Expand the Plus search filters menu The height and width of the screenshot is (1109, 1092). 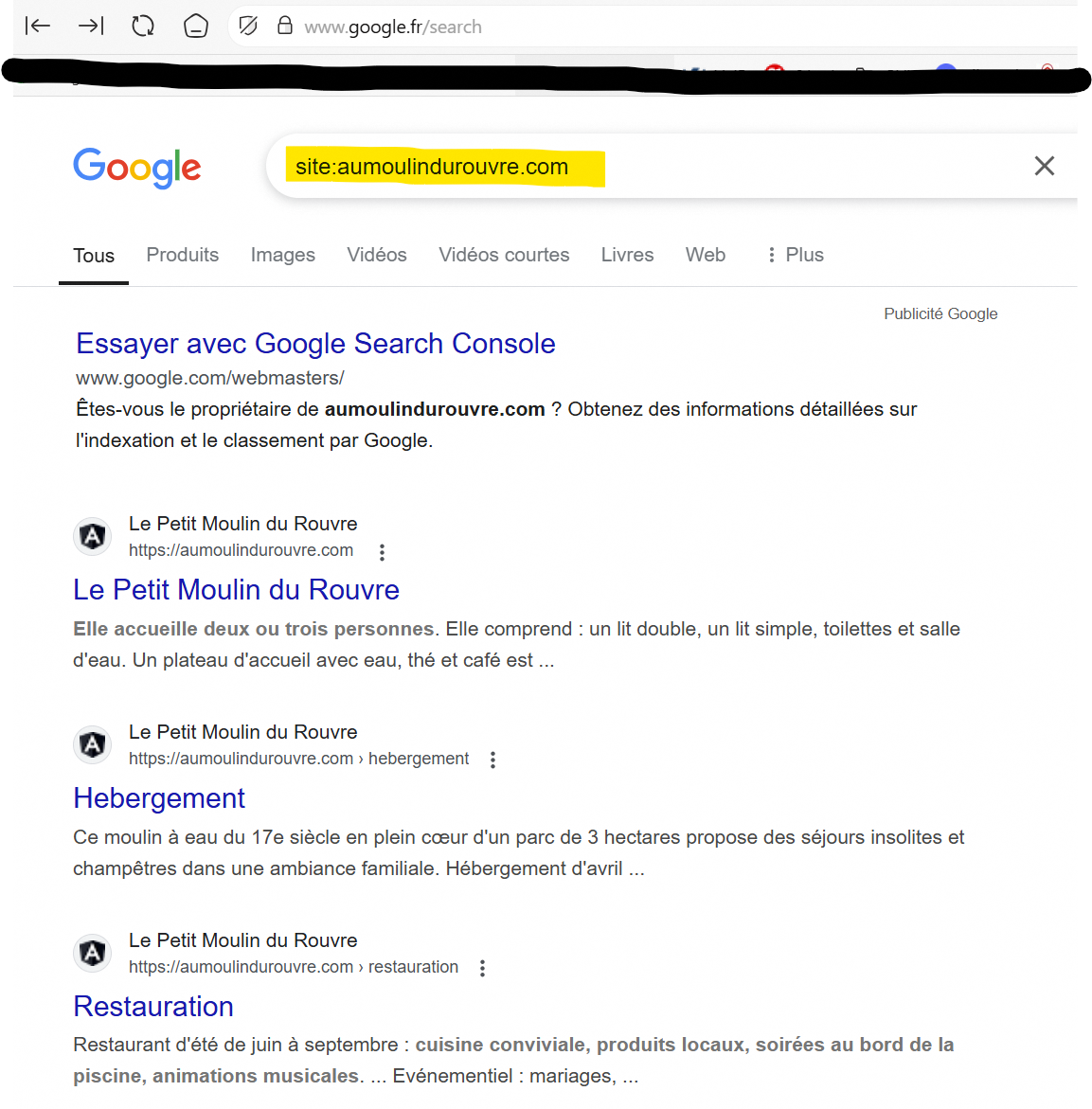796,255
